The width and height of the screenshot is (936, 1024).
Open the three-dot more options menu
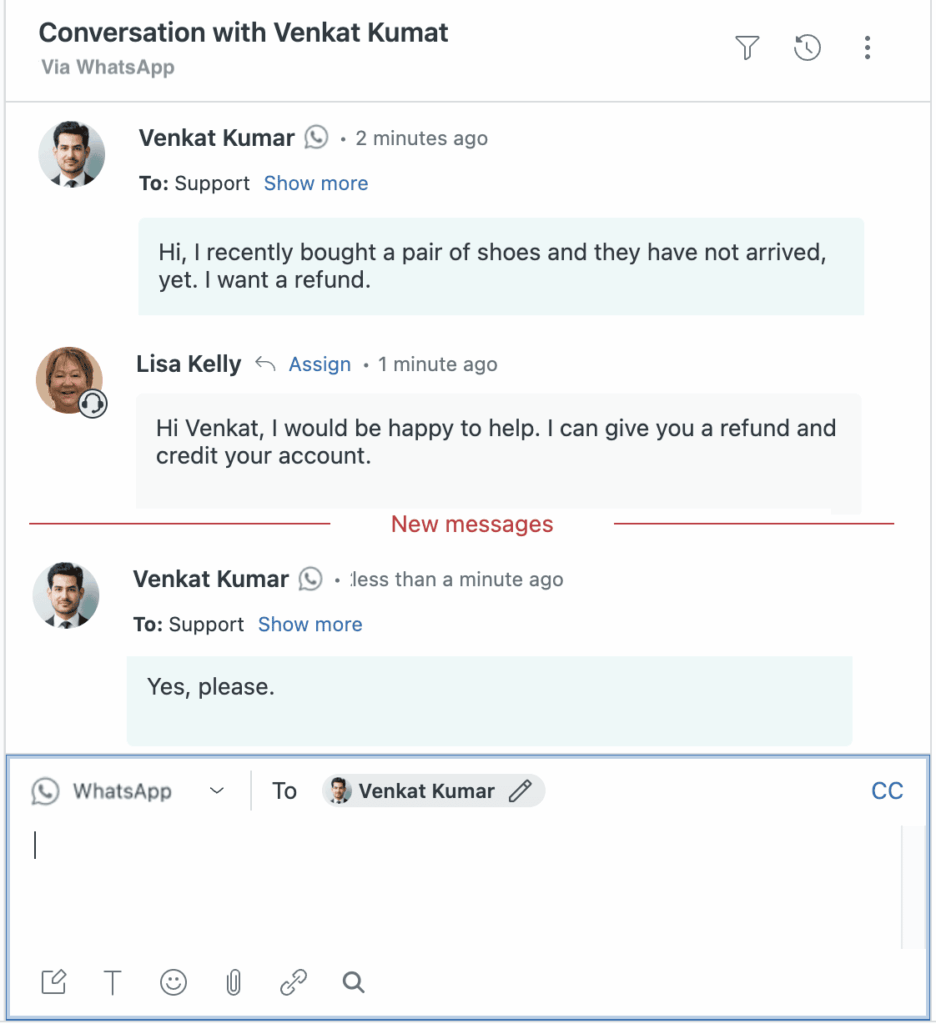[867, 47]
